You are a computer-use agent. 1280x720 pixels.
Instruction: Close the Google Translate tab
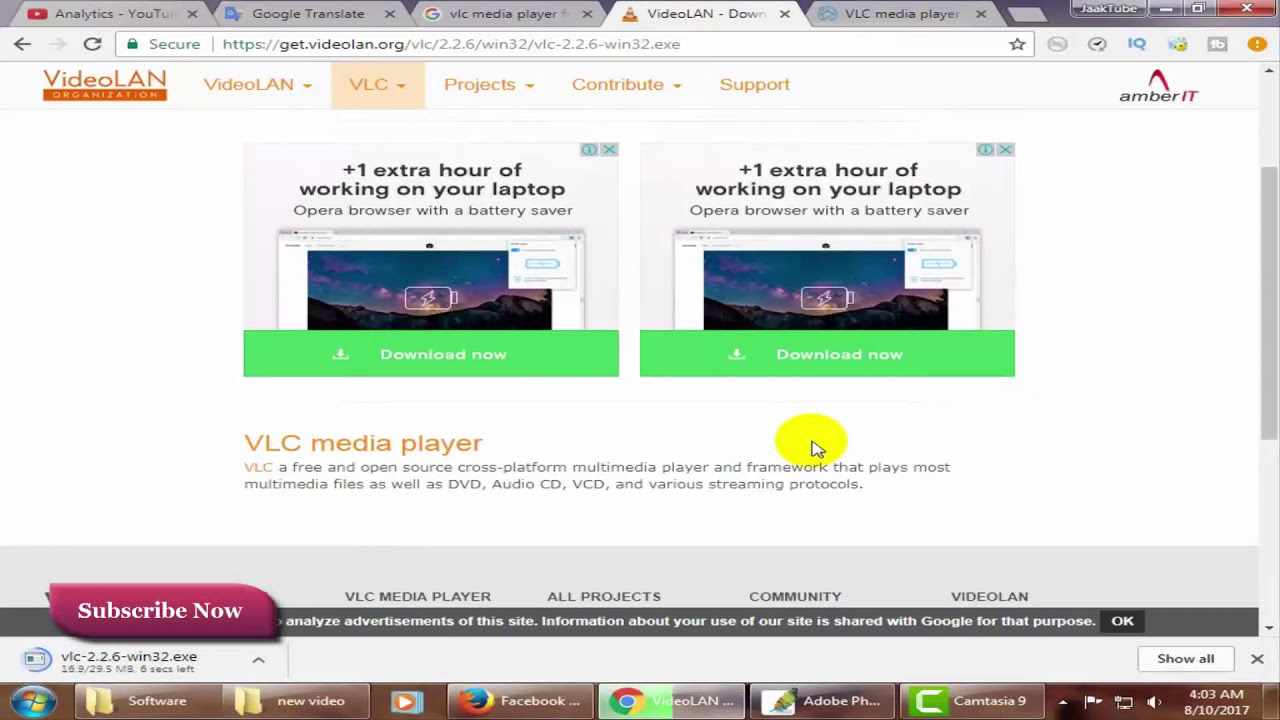click(x=389, y=14)
